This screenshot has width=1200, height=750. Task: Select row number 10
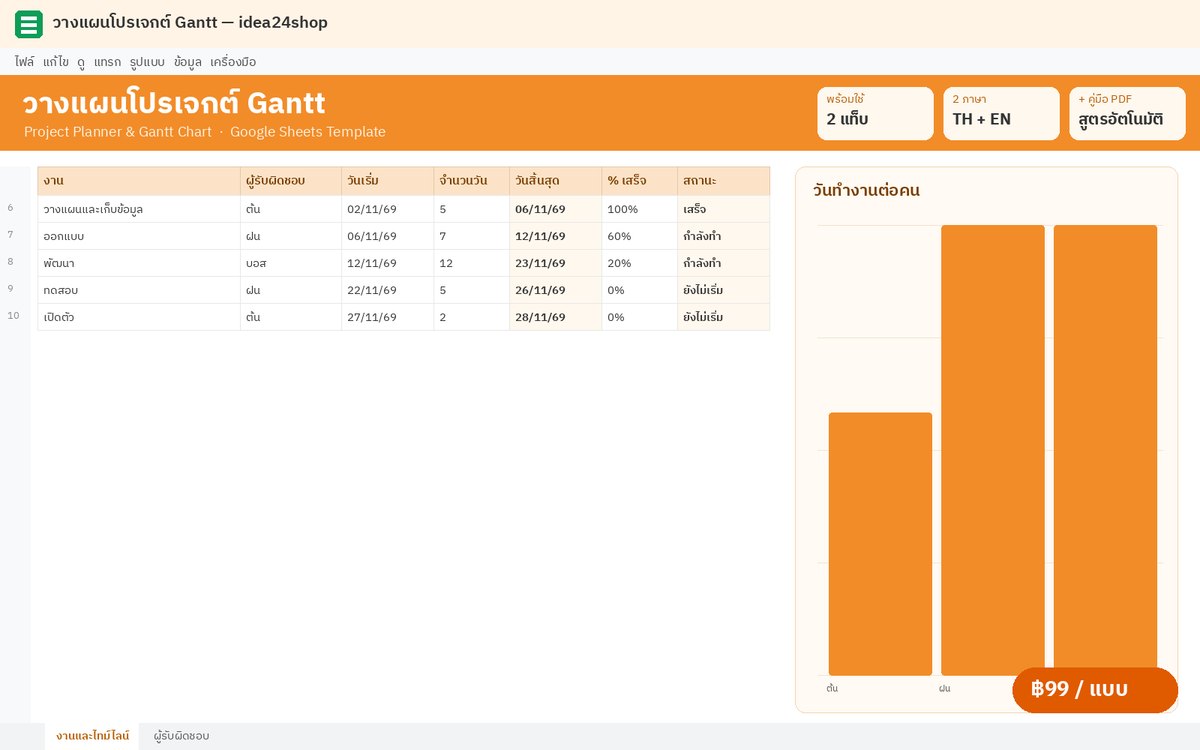point(13,317)
